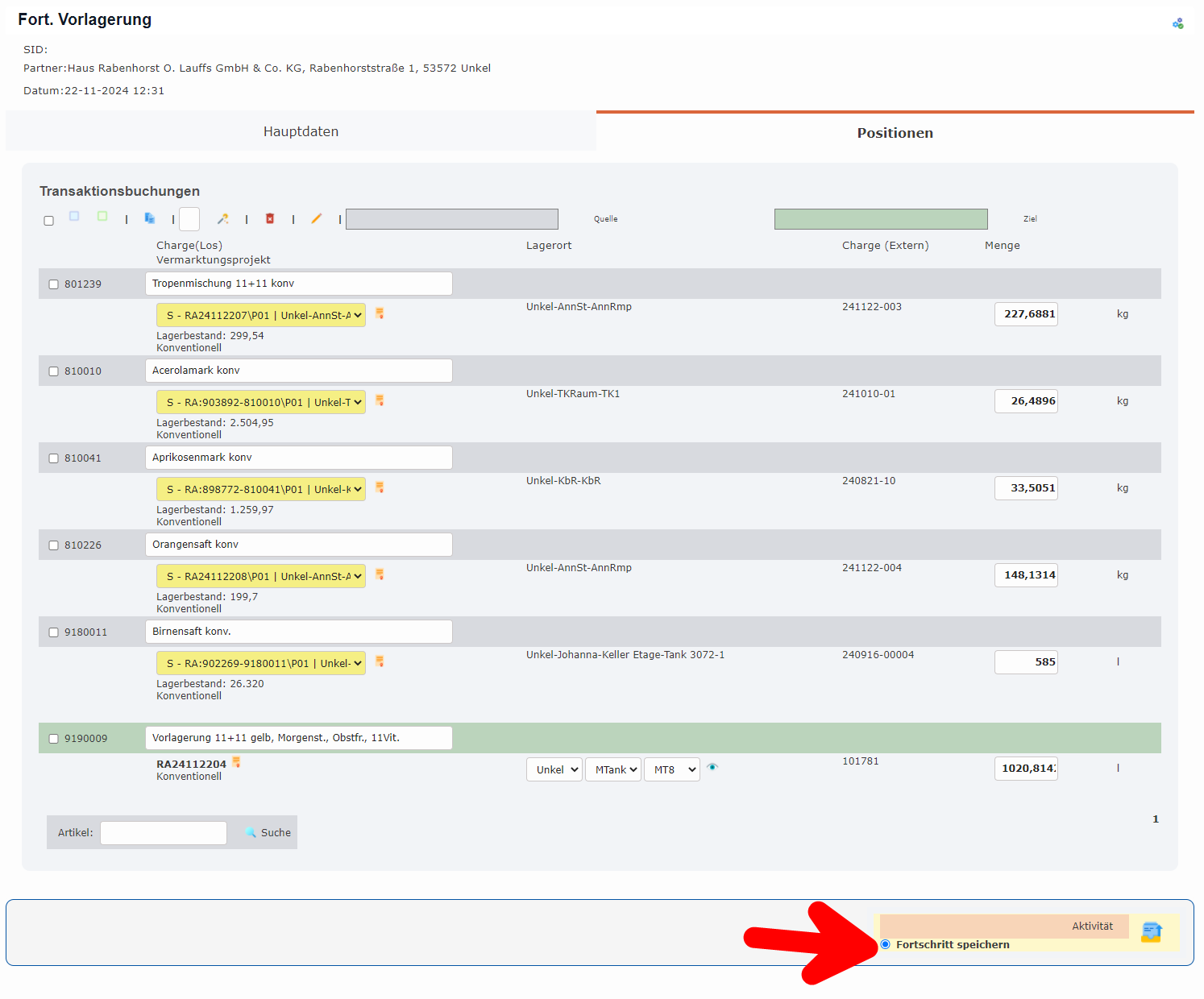Switch to the Hauptdaten tab
Viewport: 1204px width, 999px height.
pos(301,131)
